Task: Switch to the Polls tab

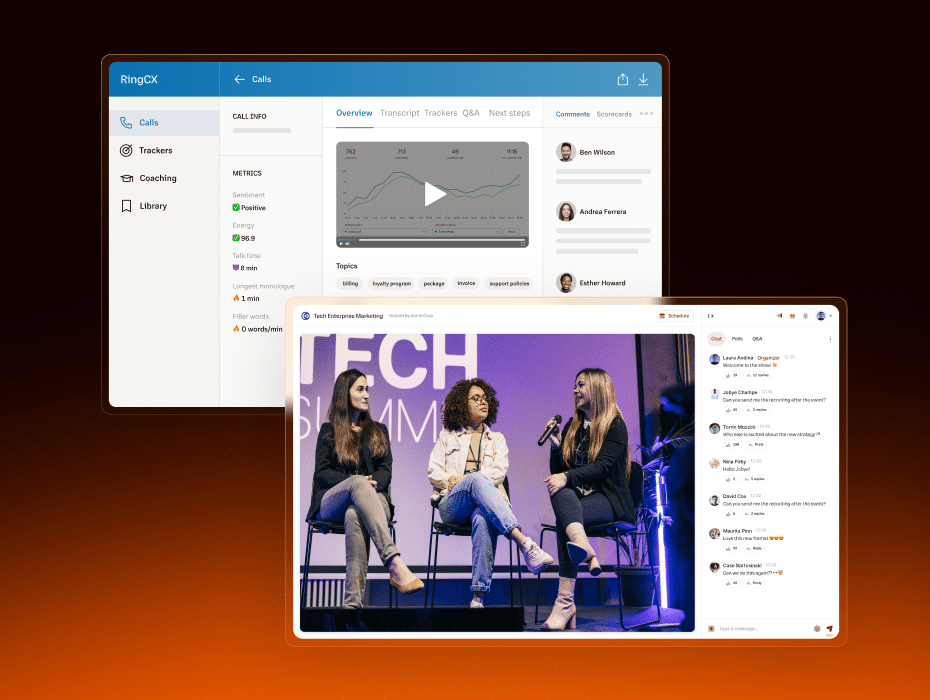Action: tap(737, 339)
